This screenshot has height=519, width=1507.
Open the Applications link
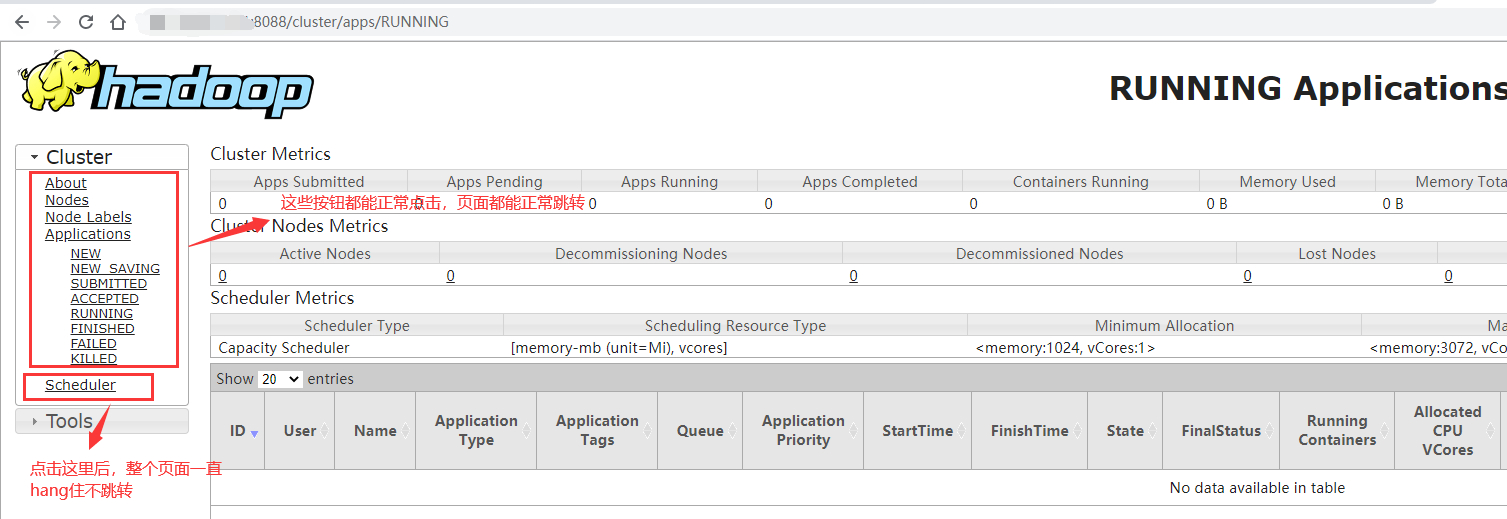coord(88,234)
